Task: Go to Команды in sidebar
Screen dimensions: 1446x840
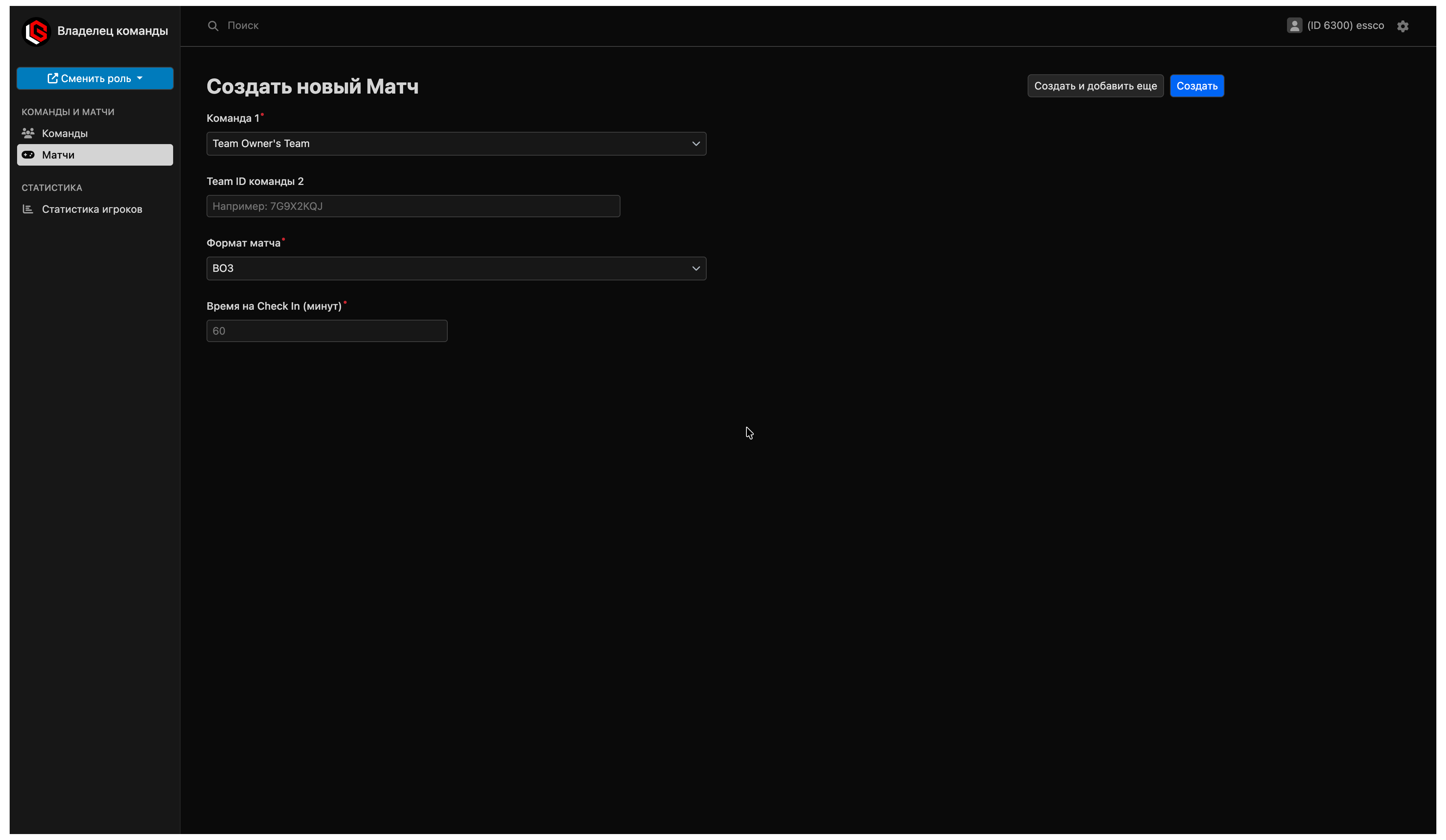Action: [x=65, y=134]
